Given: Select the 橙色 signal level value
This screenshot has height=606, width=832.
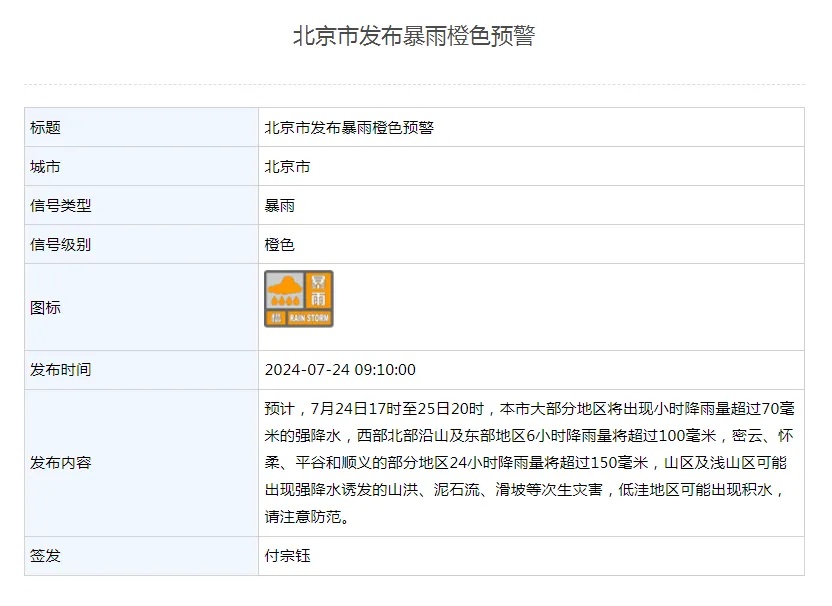Looking at the screenshot, I should (277, 244).
